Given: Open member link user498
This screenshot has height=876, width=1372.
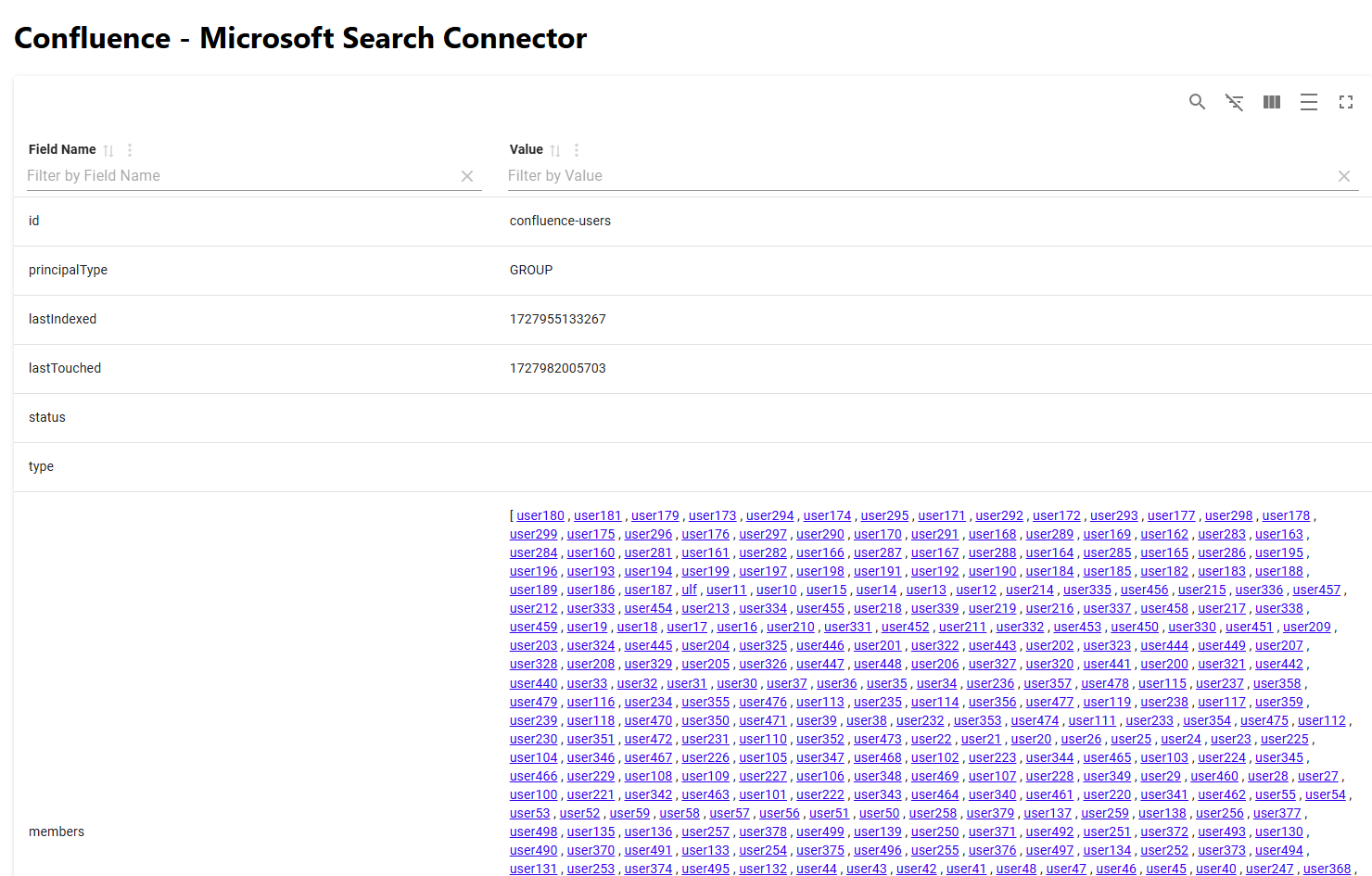Looking at the screenshot, I should [534, 832].
